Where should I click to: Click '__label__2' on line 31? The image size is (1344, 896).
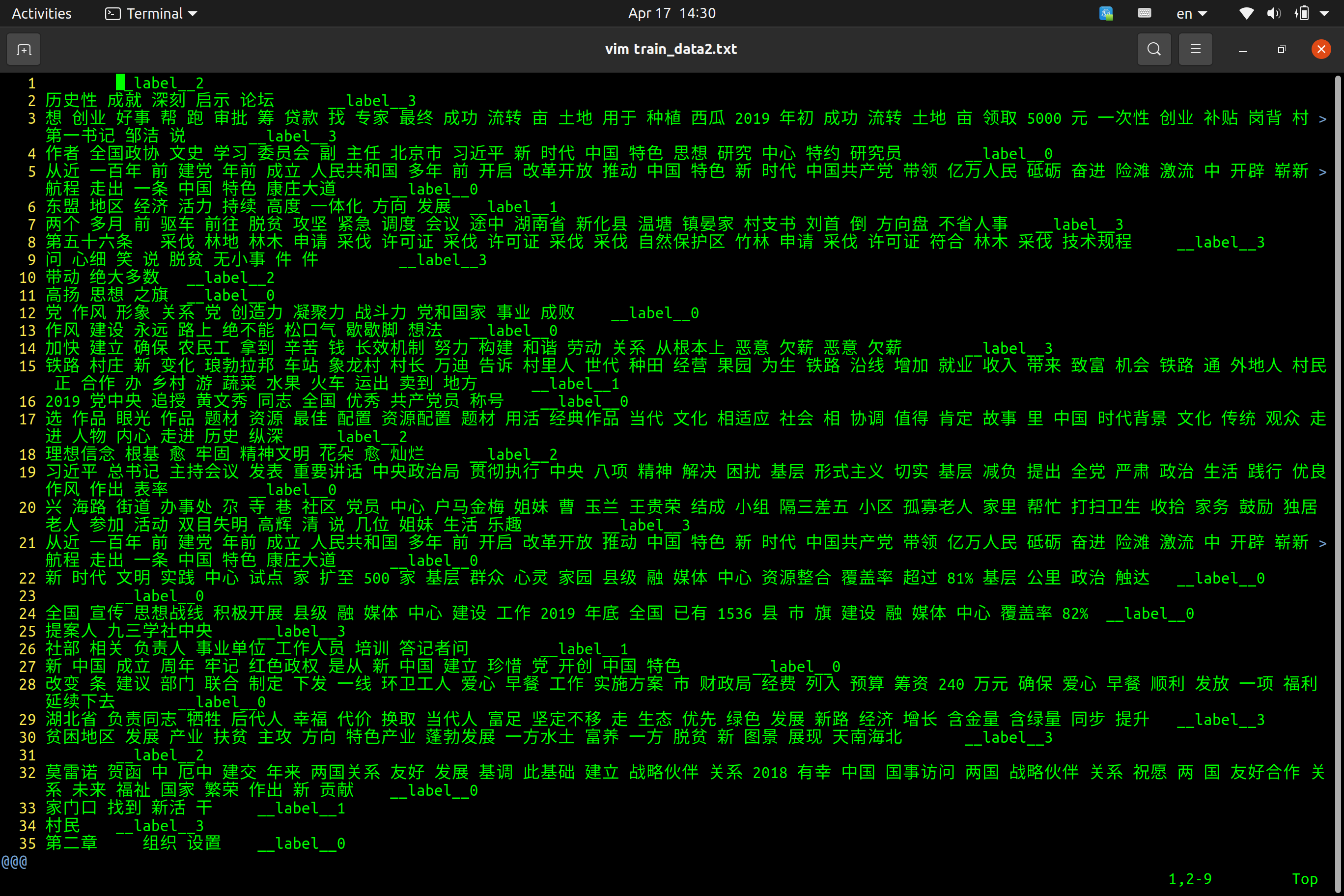point(160,756)
